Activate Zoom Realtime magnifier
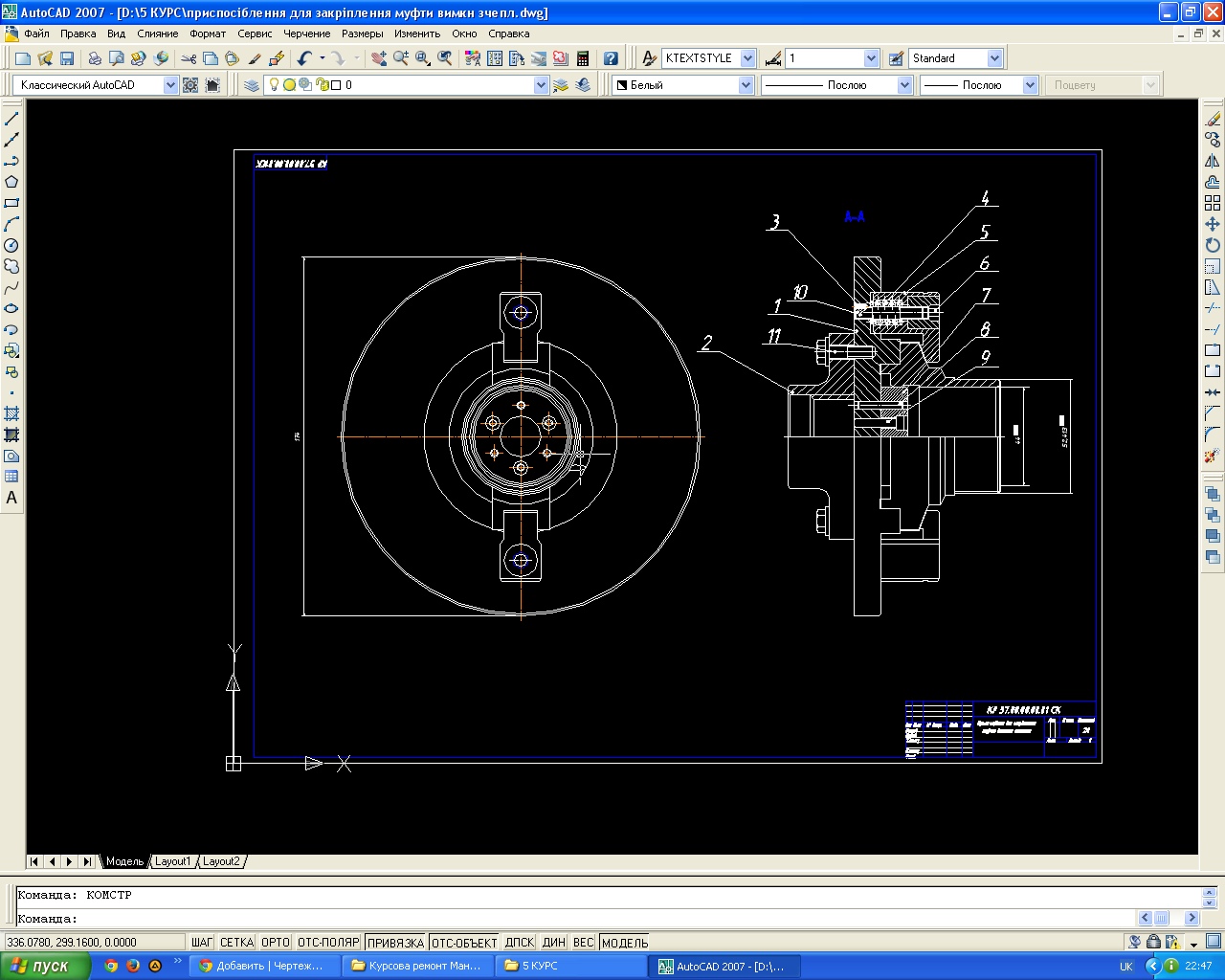The height and width of the screenshot is (980, 1225). [401, 58]
